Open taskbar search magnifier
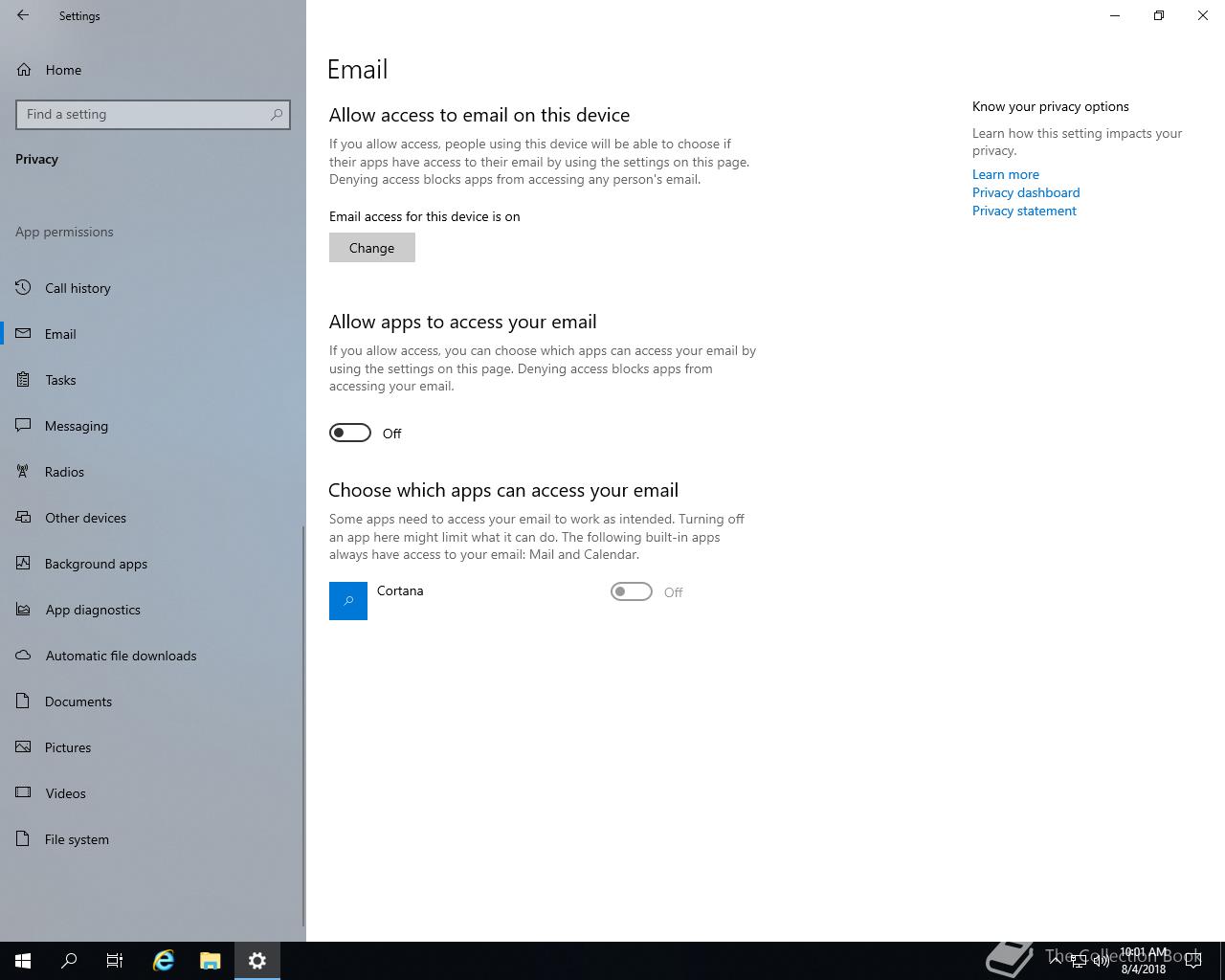The height and width of the screenshot is (980, 1225). coord(69,961)
